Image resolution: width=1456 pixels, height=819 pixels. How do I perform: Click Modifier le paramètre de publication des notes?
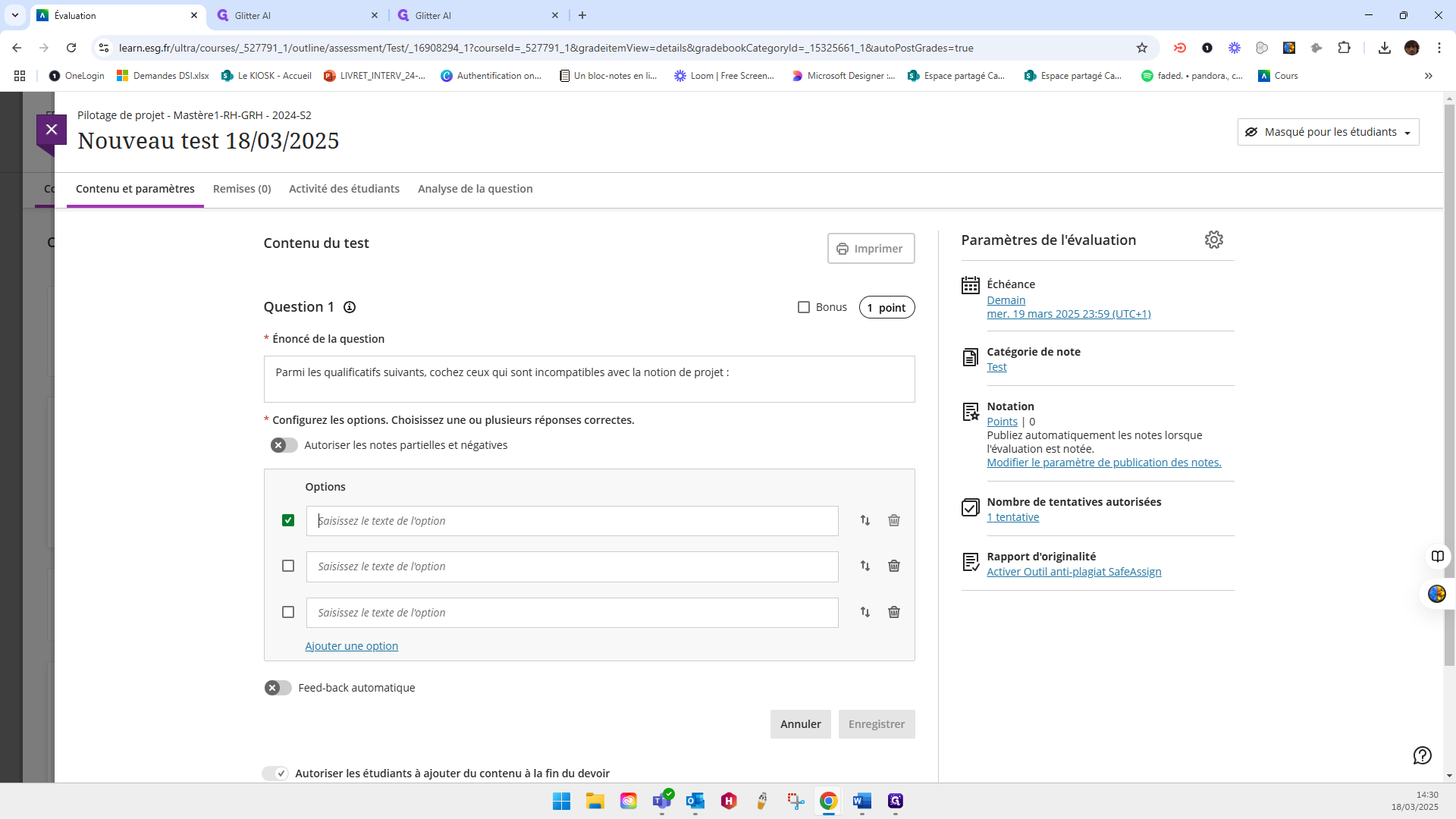click(1104, 463)
